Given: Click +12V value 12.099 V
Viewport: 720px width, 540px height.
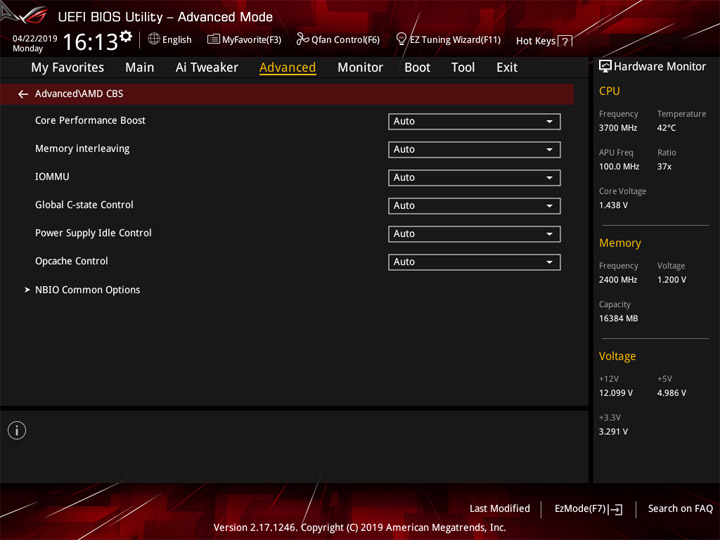Looking at the screenshot, I should pos(615,393).
